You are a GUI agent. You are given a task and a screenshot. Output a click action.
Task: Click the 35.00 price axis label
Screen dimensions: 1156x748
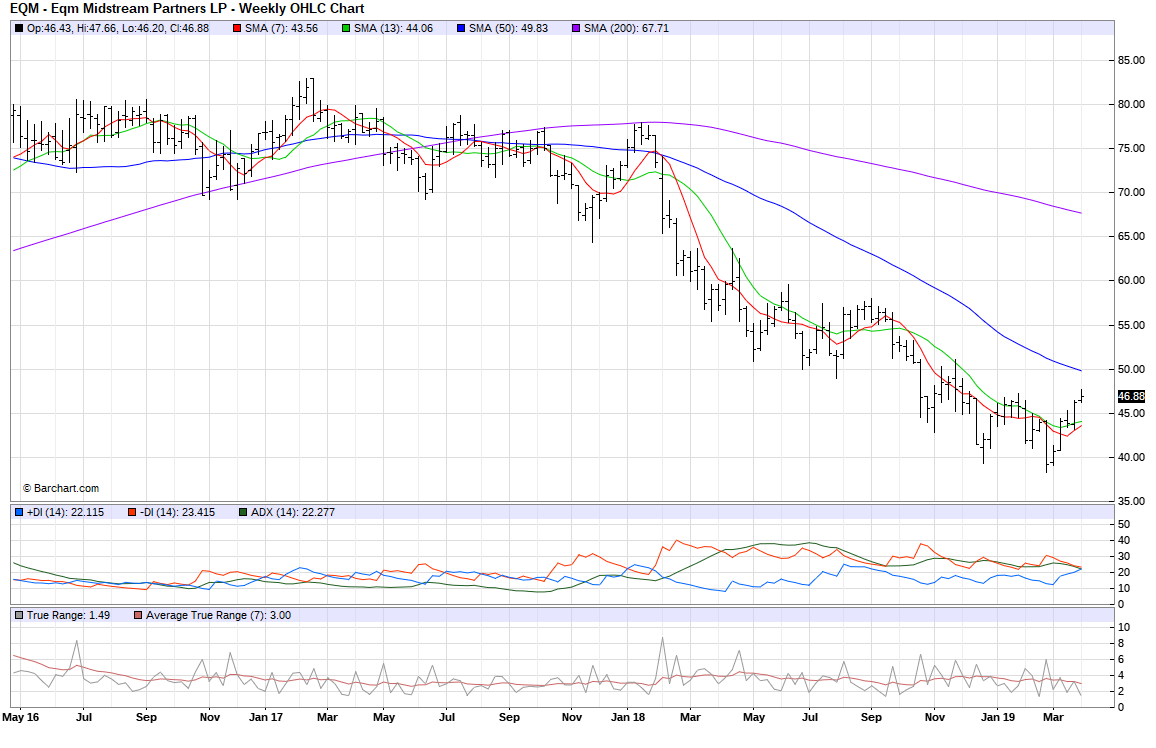point(1132,501)
